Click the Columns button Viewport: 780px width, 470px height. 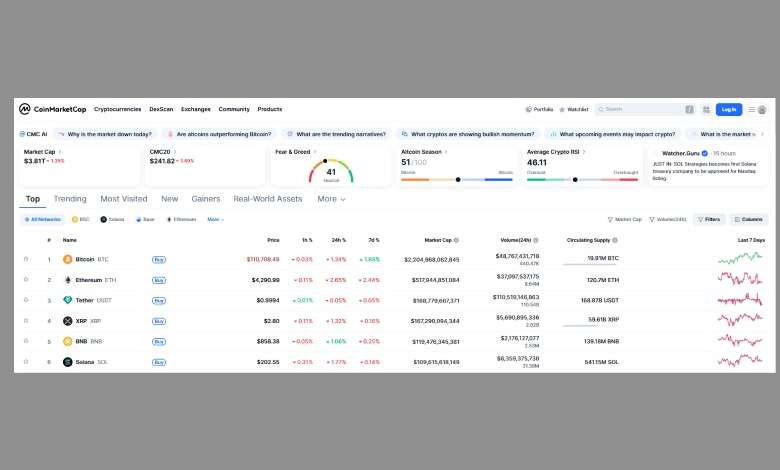coord(749,219)
